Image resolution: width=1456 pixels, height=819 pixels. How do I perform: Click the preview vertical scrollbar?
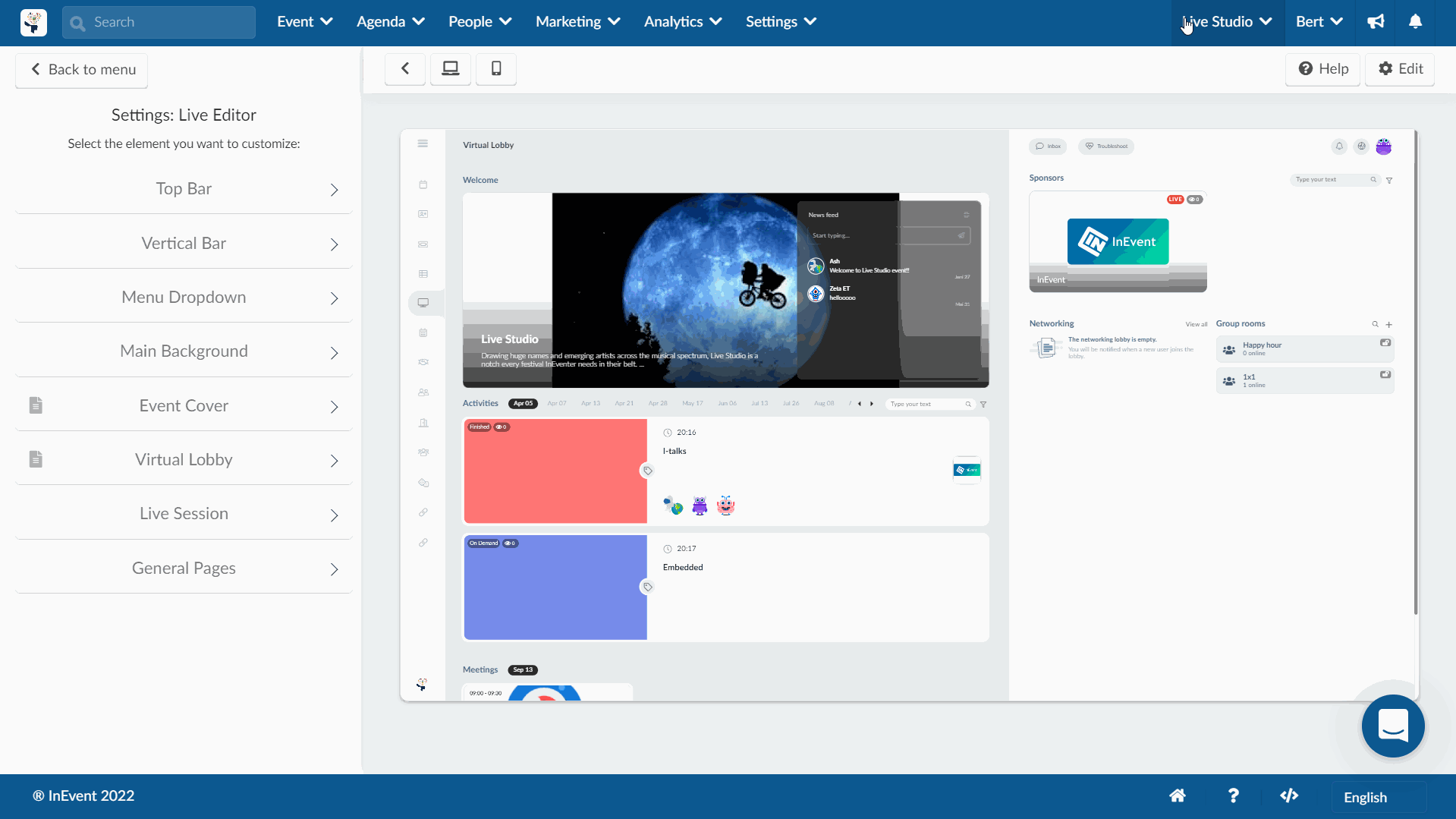pyautogui.click(x=1416, y=372)
